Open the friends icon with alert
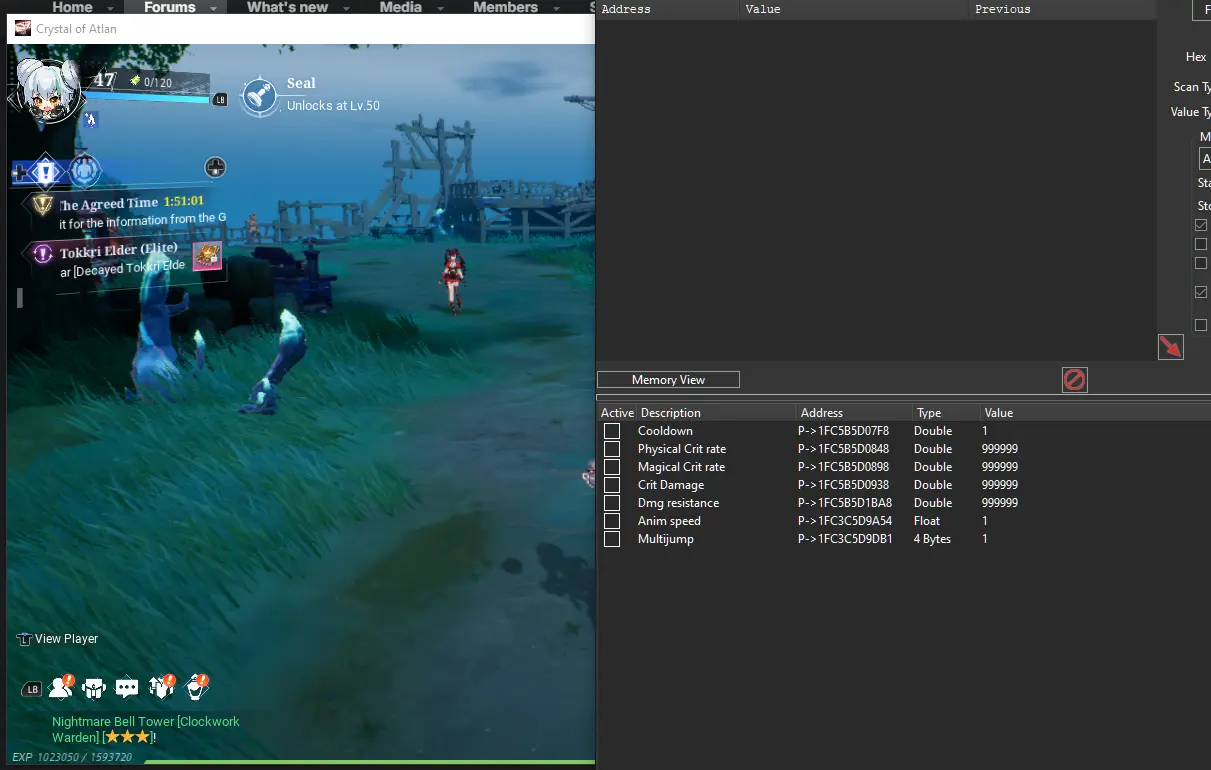This screenshot has width=1211, height=770. click(61, 687)
